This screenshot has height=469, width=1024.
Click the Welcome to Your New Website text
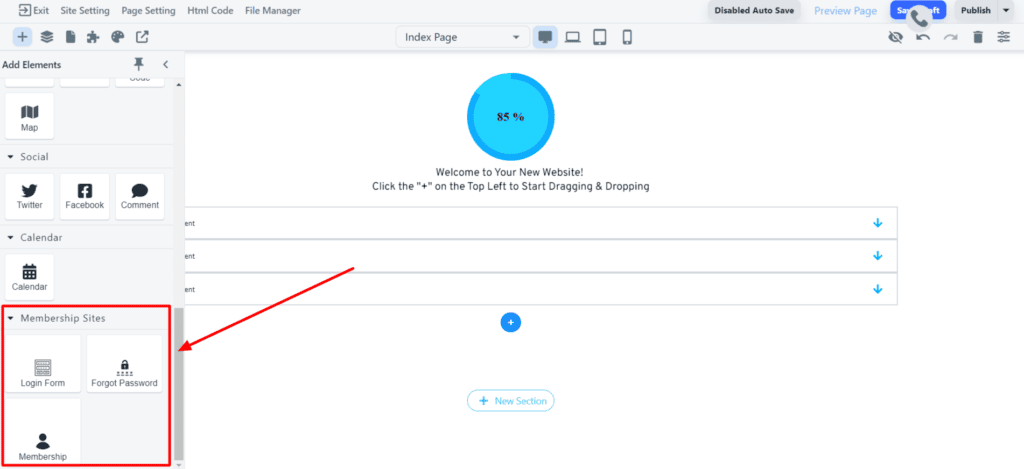[x=510, y=172]
